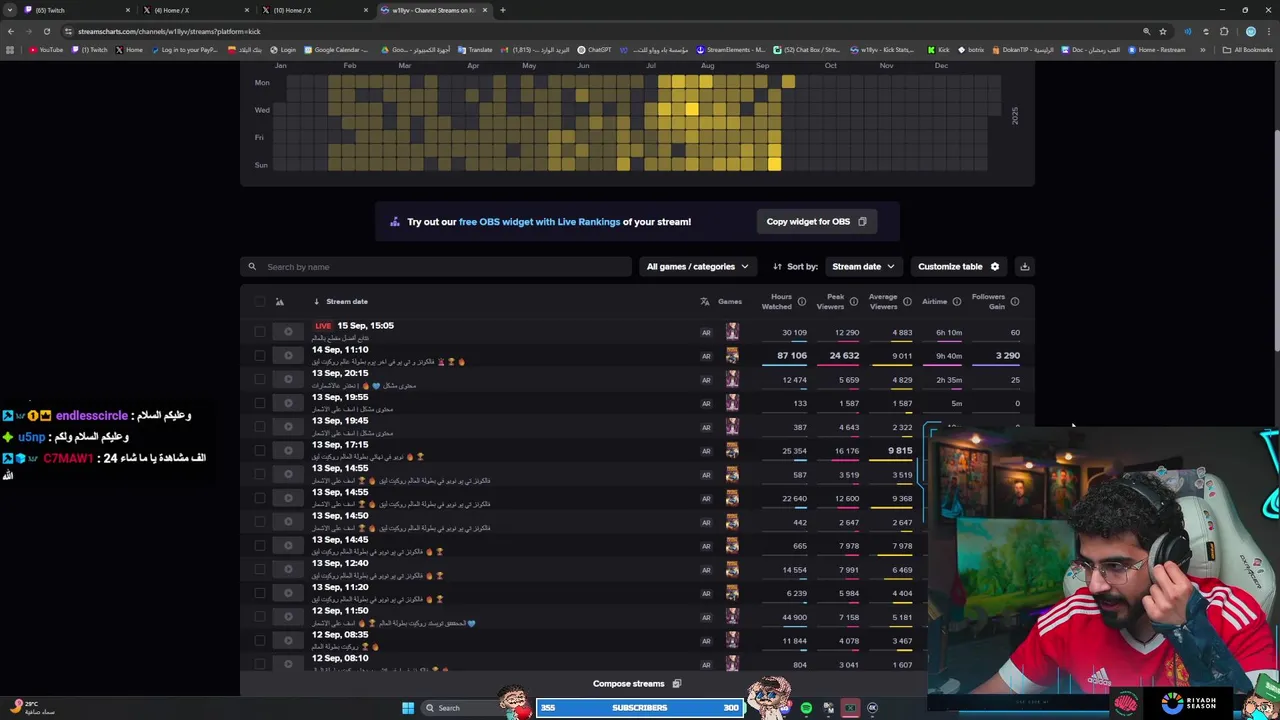Tick the select-all checkbox in table header
This screenshot has height=720, width=1280.
coord(260,301)
